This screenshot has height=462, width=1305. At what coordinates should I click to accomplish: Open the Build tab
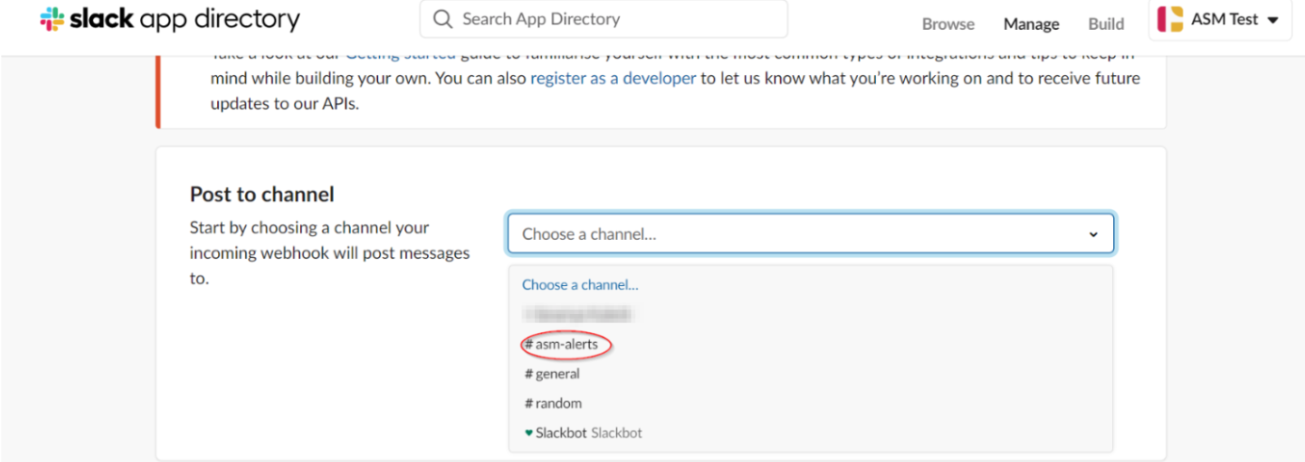click(x=1106, y=24)
